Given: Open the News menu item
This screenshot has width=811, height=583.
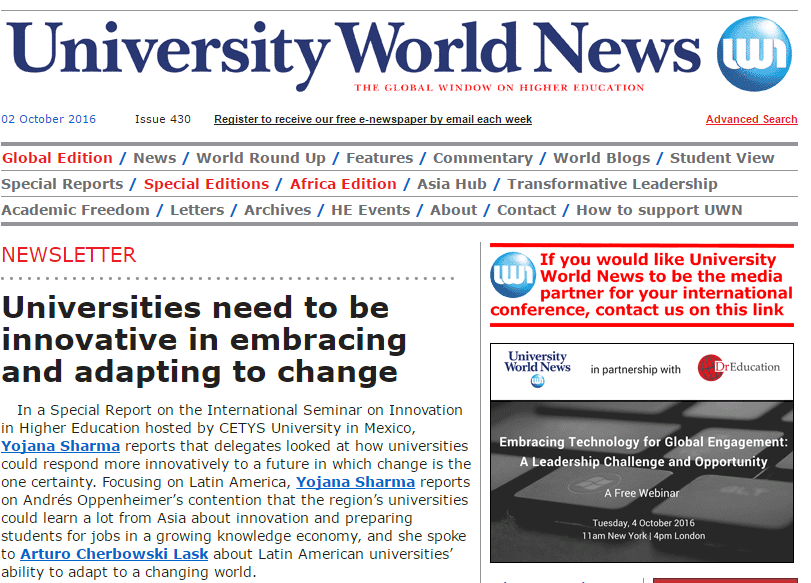Looking at the screenshot, I should [x=155, y=158].
